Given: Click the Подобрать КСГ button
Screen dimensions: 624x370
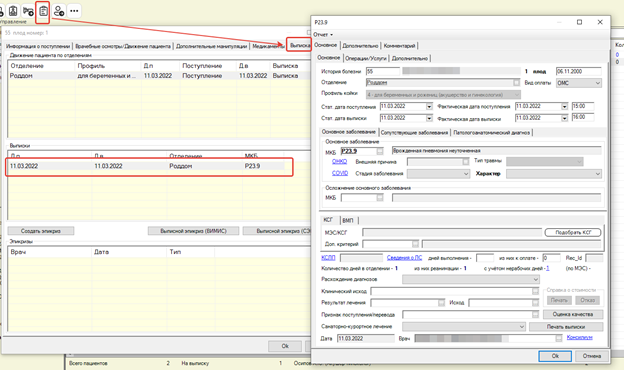Looking at the screenshot, I should (573, 232).
